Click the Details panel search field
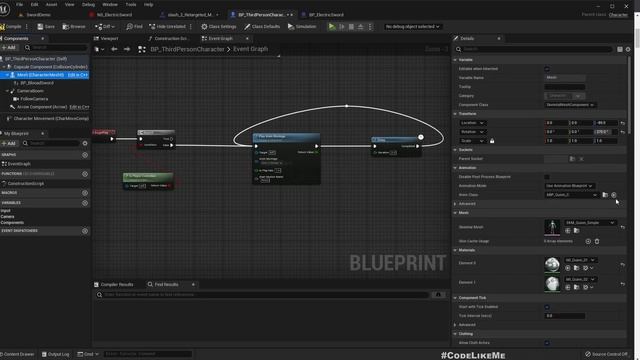640x360 pixels. (533, 49)
